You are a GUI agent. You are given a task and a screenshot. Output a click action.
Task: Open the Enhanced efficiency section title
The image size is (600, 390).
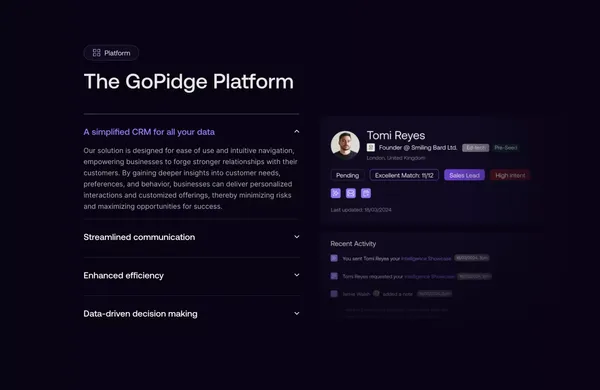[x=124, y=276]
